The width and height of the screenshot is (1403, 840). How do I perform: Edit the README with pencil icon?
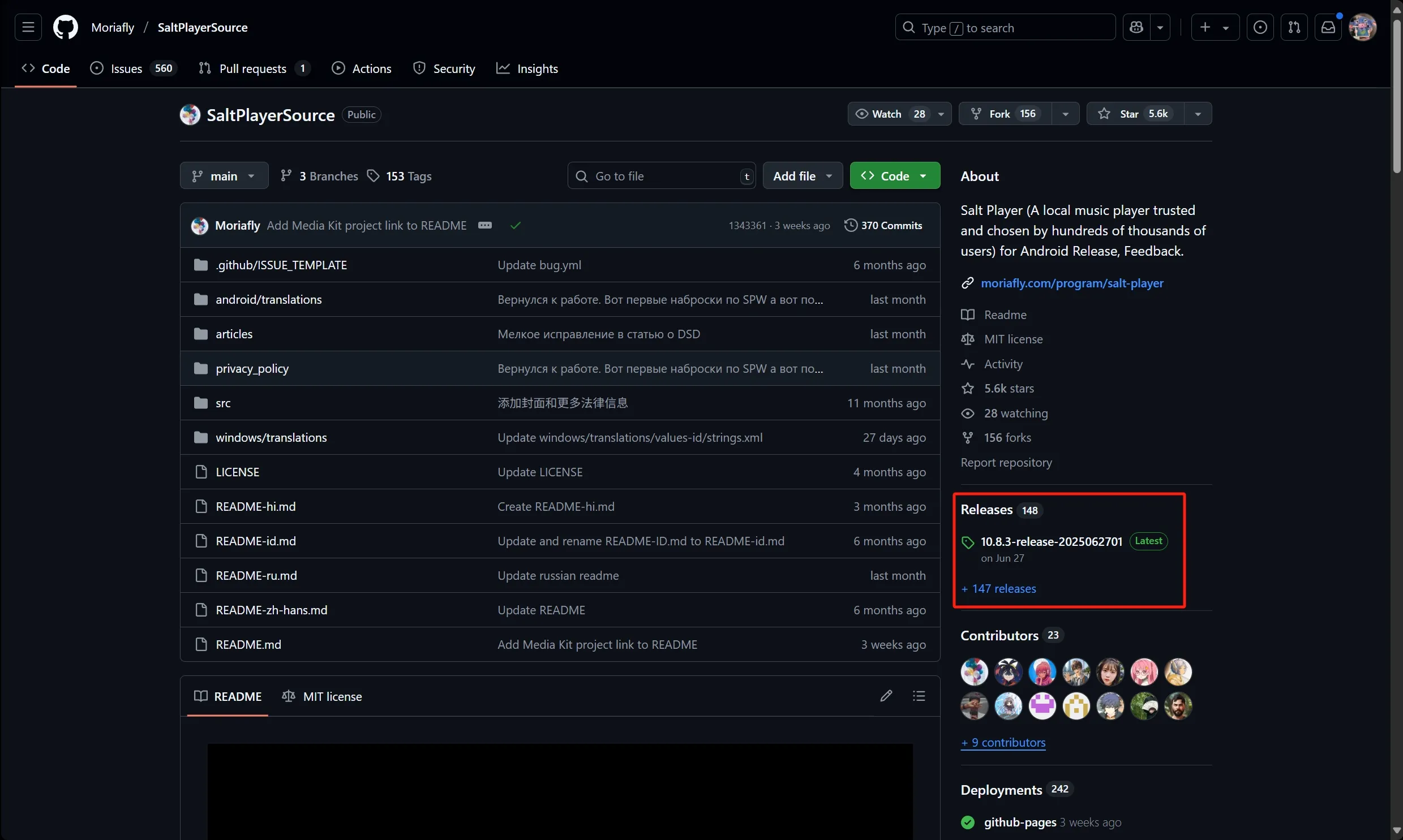[886, 696]
